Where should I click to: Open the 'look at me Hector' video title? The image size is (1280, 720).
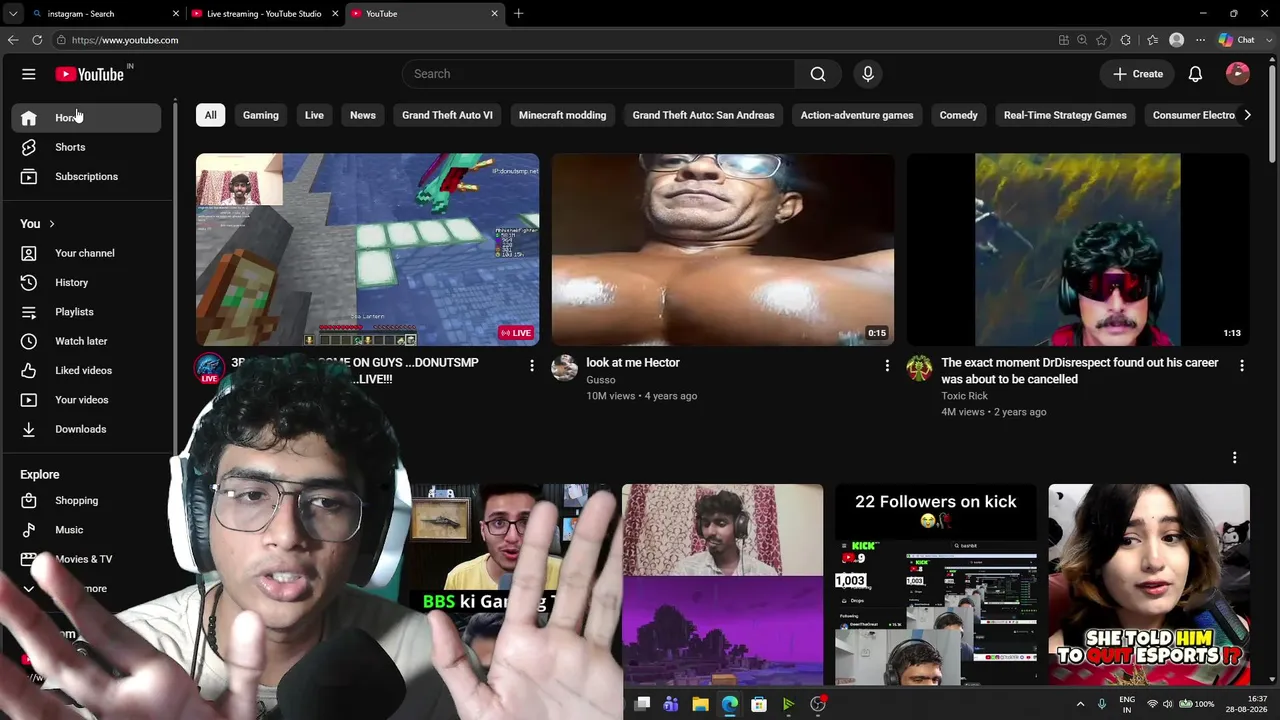633,363
